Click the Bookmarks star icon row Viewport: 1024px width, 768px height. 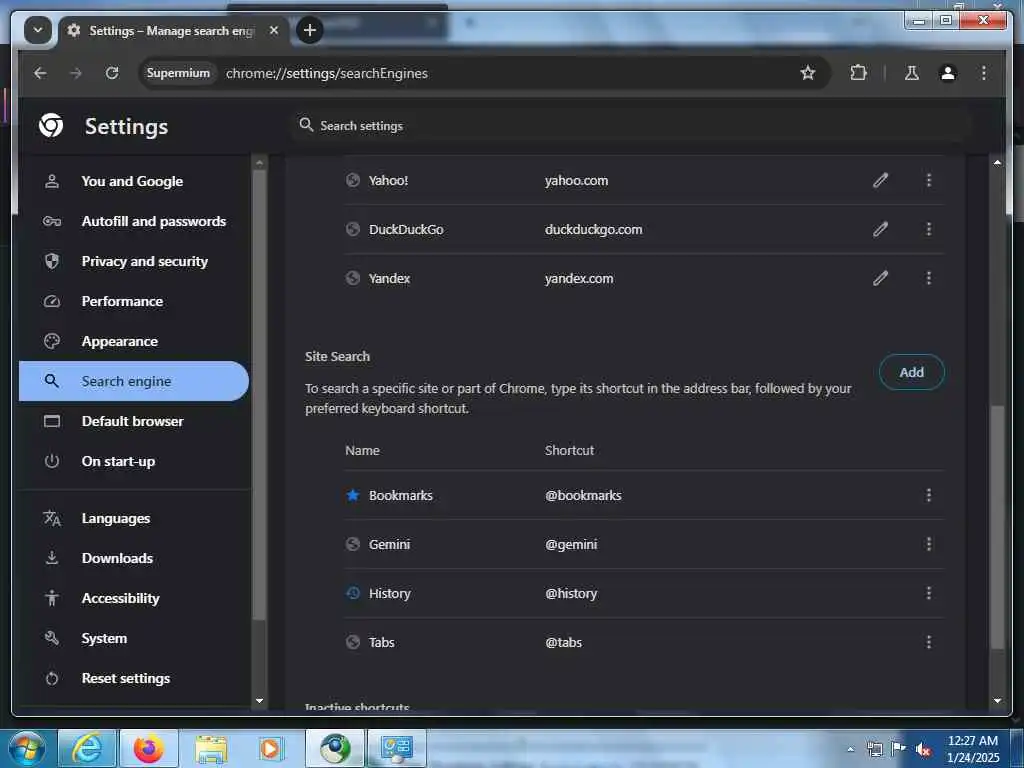pyautogui.click(x=353, y=495)
